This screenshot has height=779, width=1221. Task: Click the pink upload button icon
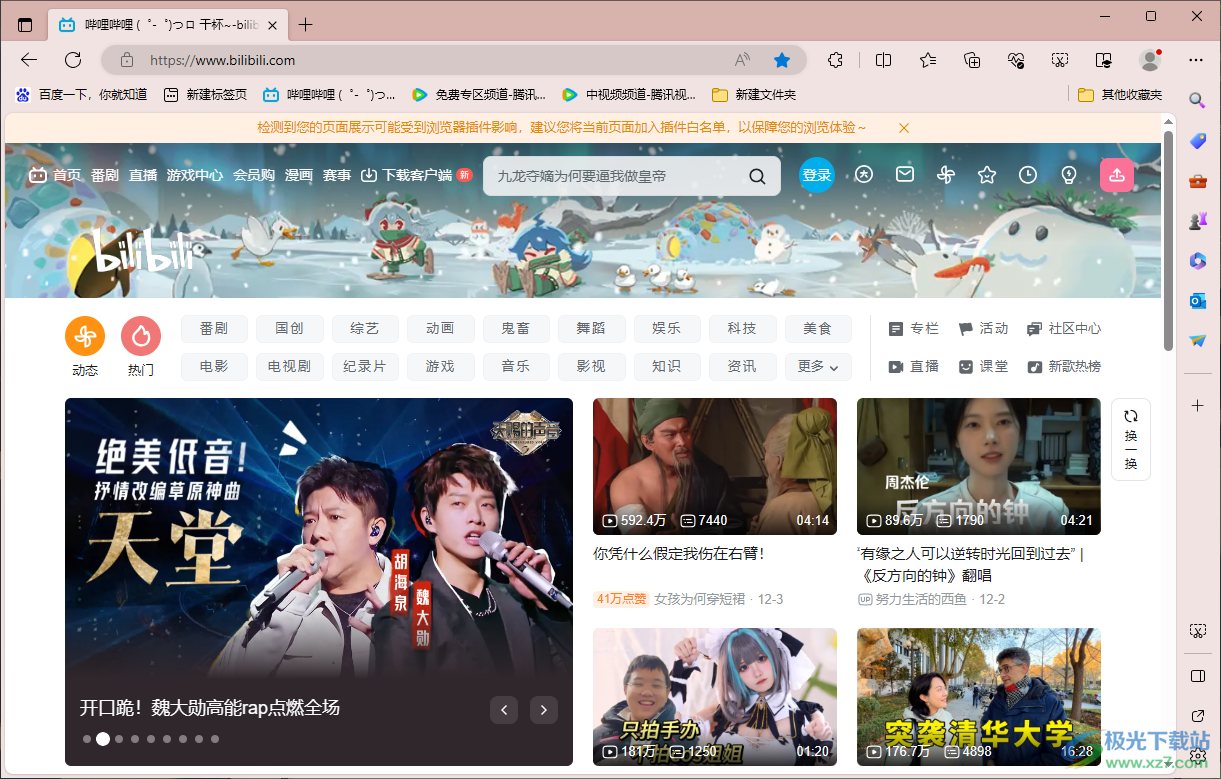click(x=1117, y=175)
